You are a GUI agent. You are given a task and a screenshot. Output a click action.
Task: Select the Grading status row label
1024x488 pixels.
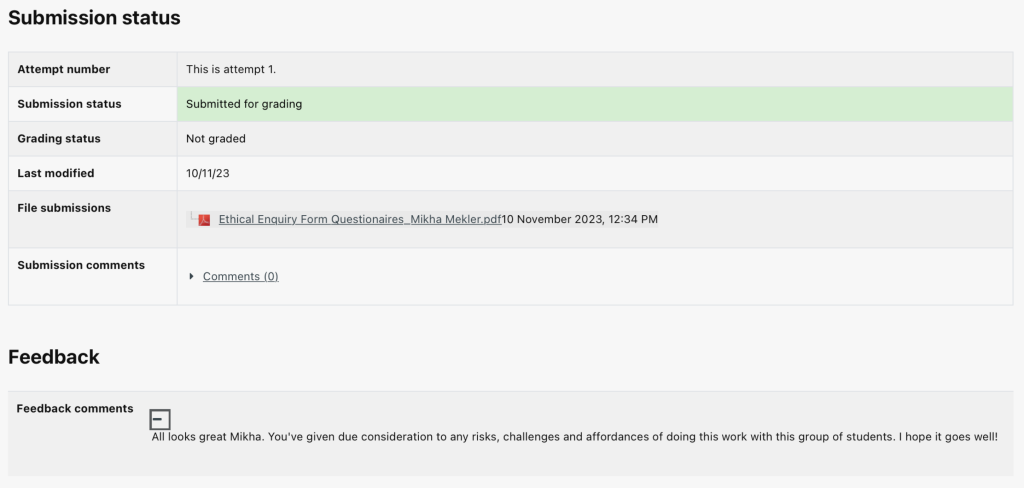pyautogui.click(x=59, y=138)
